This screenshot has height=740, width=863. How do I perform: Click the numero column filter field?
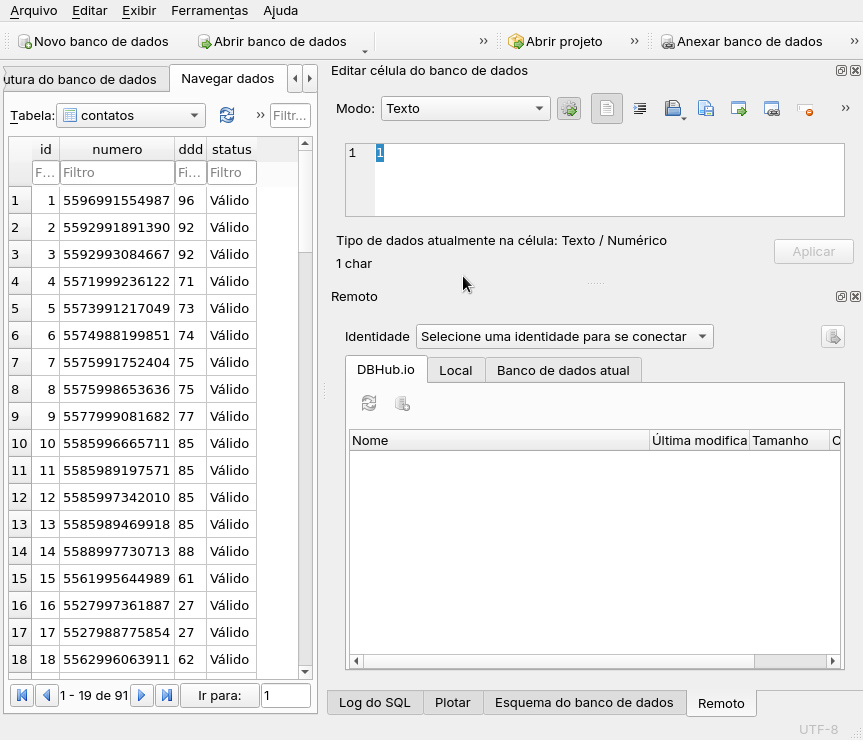pos(116,173)
